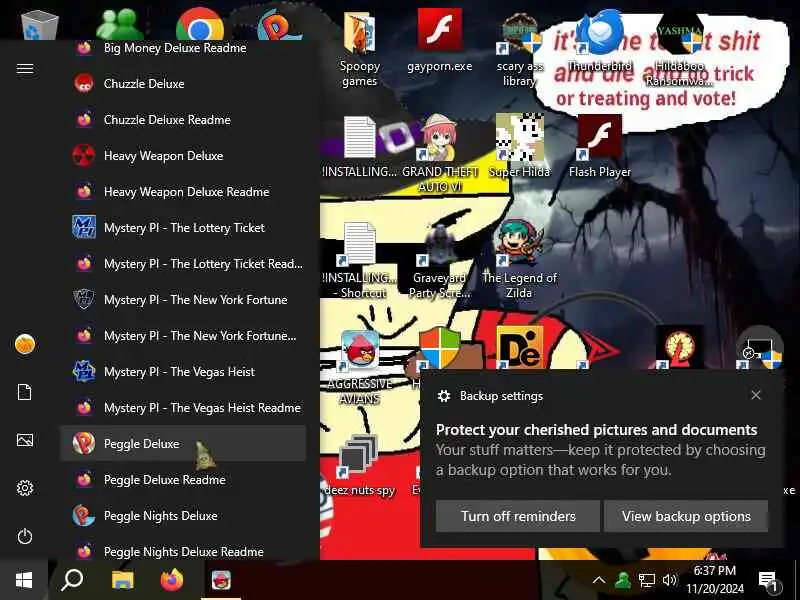Open AGGRESSIVE AVIANS desktop shortcut

pos(360,367)
